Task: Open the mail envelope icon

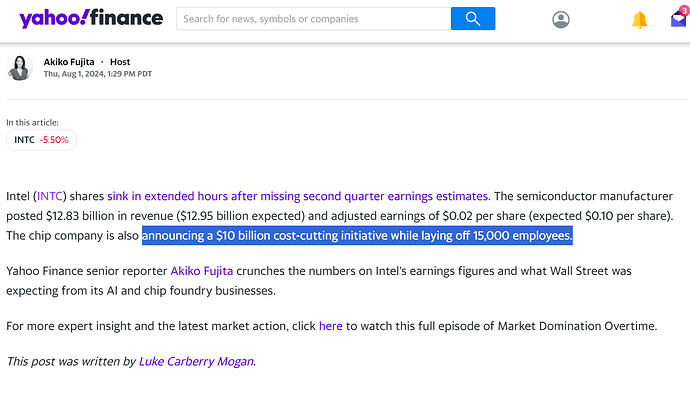Action: (x=679, y=19)
